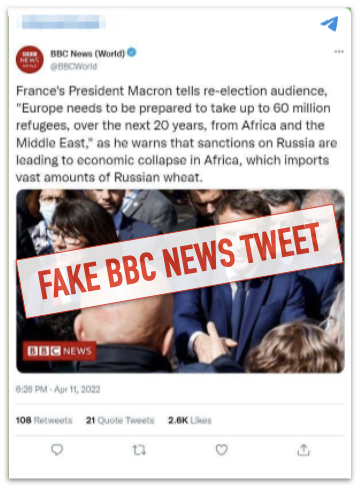
Task: Click the FAKE BBC NEWS TWEET banner
Action: [180, 261]
